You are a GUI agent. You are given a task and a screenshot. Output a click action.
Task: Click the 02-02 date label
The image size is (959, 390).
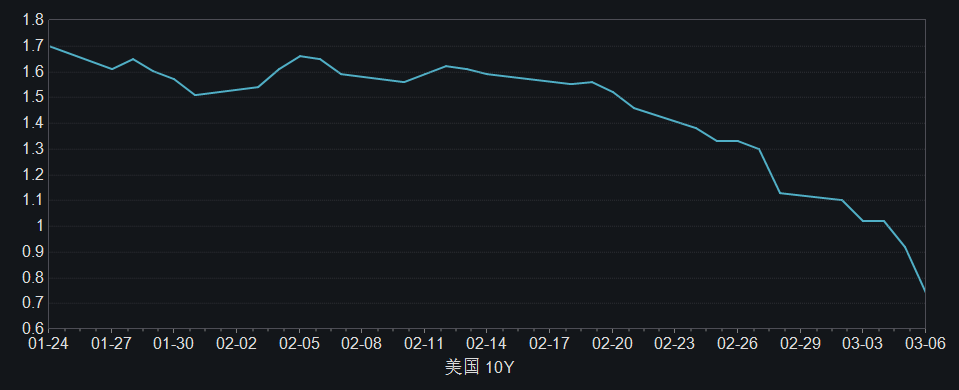pos(237,344)
